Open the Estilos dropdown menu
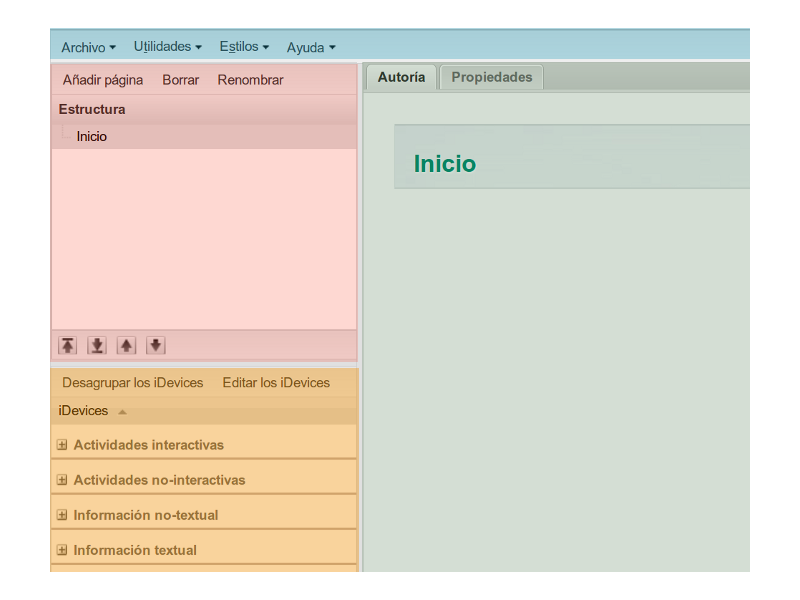This screenshot has height=600, width=800. click(x=243, y=46)
